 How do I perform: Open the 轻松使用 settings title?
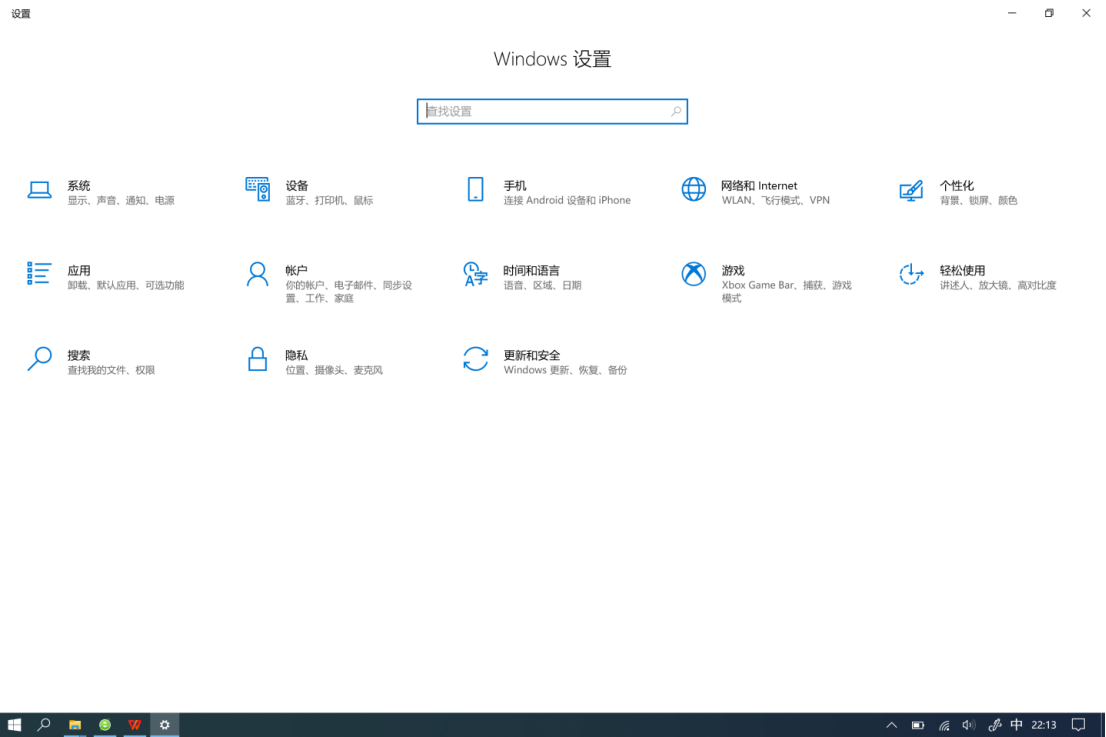pos(962,270)
